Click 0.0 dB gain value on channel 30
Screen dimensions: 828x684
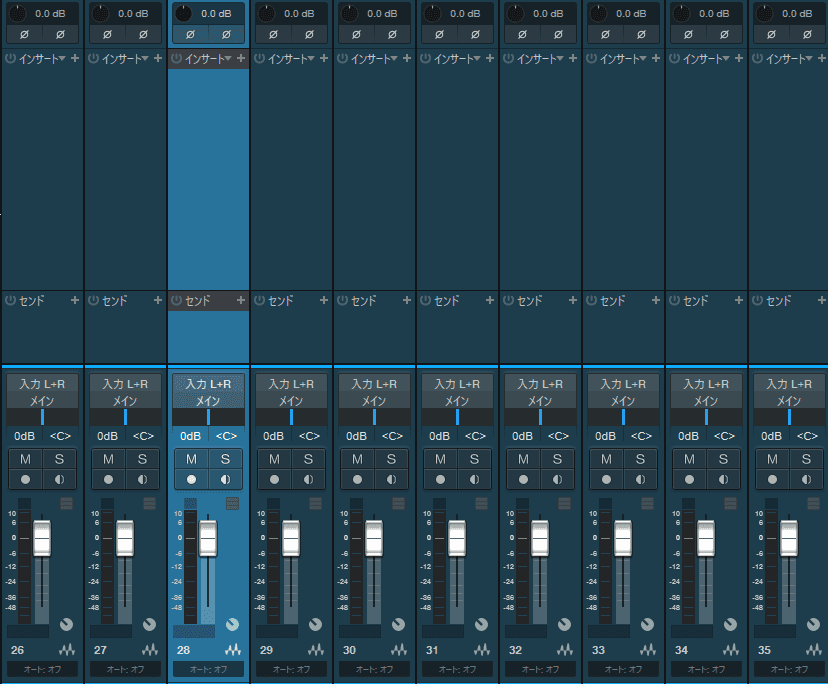pos(382,14)
